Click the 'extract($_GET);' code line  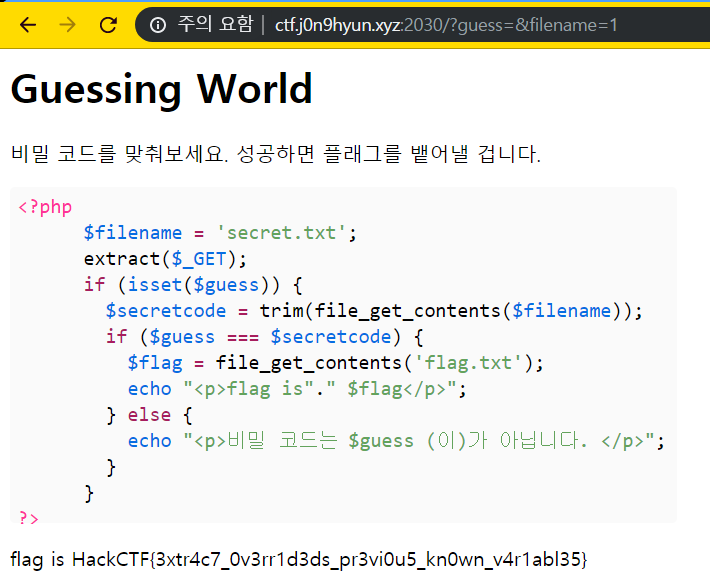click(165, 259)
